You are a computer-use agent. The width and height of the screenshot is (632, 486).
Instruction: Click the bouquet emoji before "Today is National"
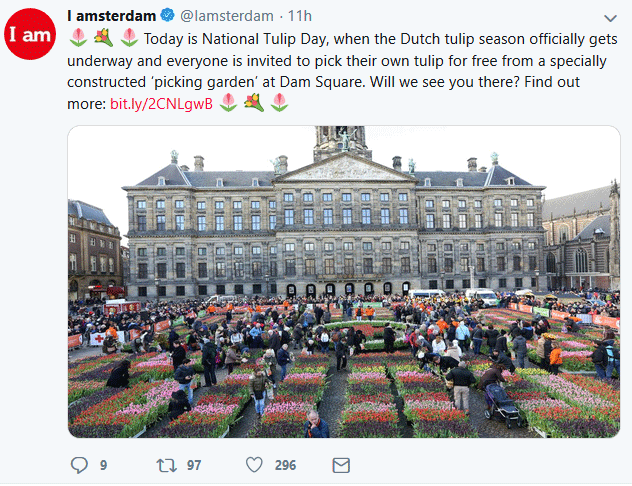coord(103,38)
